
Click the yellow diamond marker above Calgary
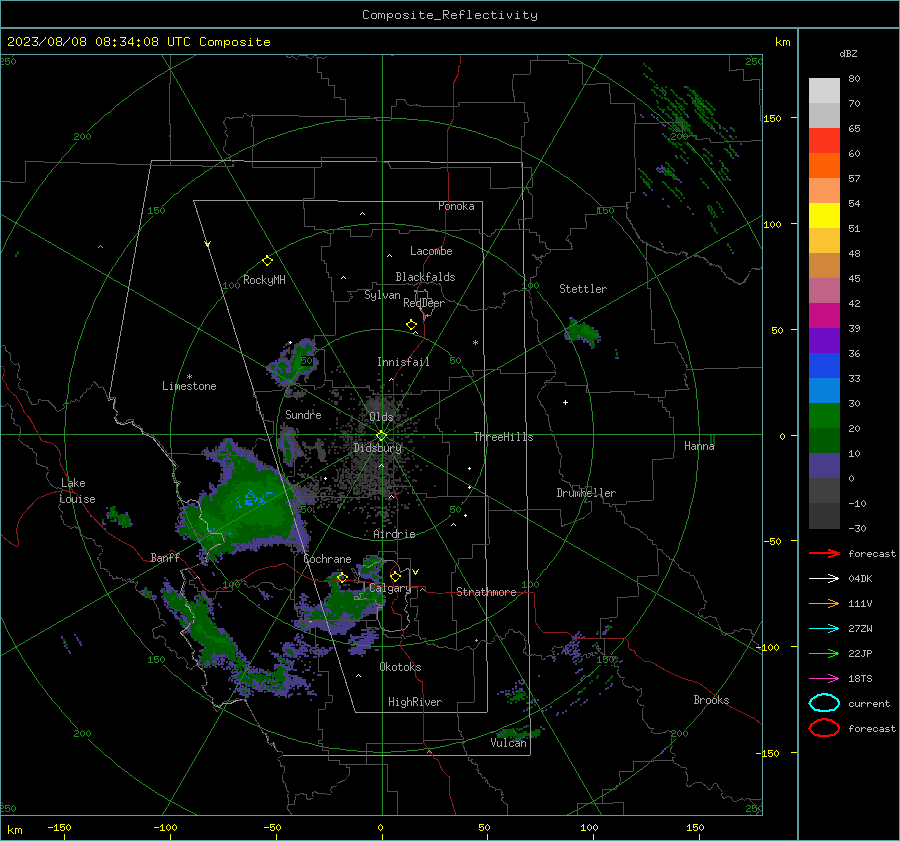395,576
